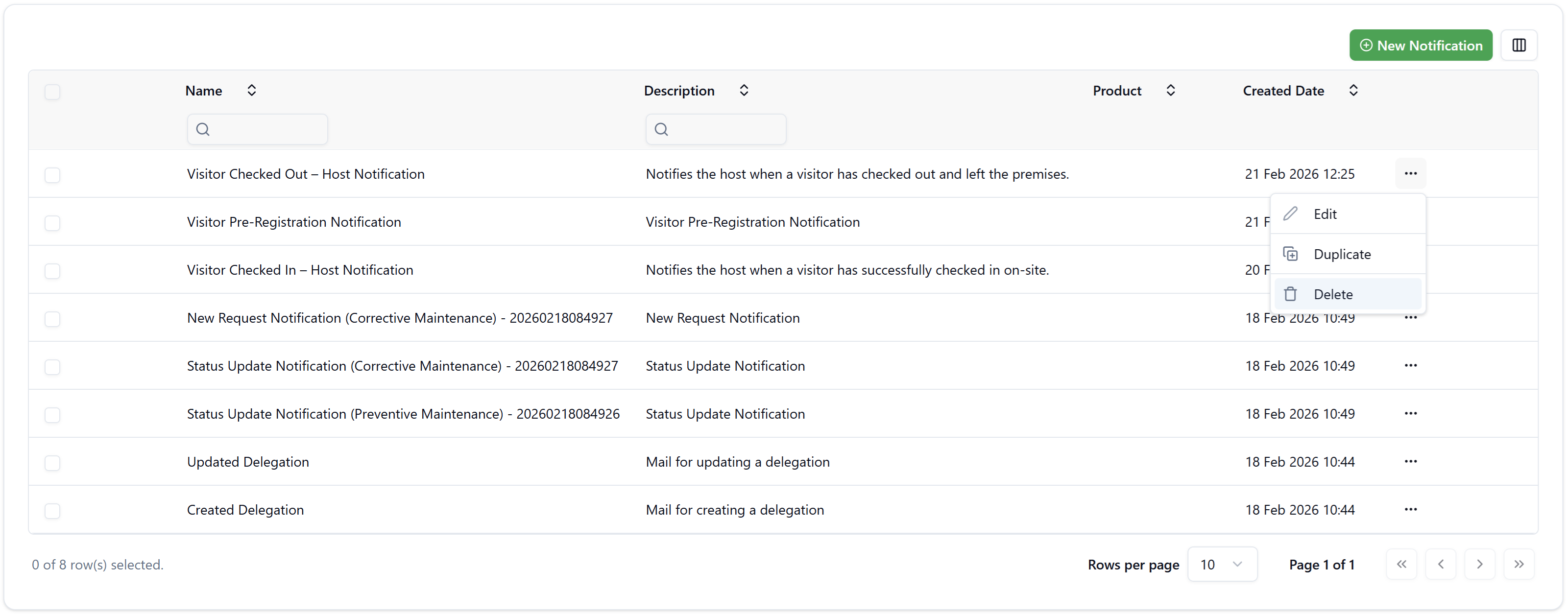Sort by Product column arrows

(x=1171, y=91)
